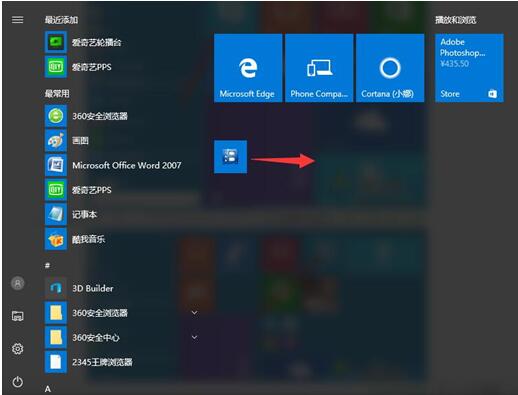Open the 3D Builder app icon
The width and height of the screenshot is (518, 395).
tap(56, 288)
